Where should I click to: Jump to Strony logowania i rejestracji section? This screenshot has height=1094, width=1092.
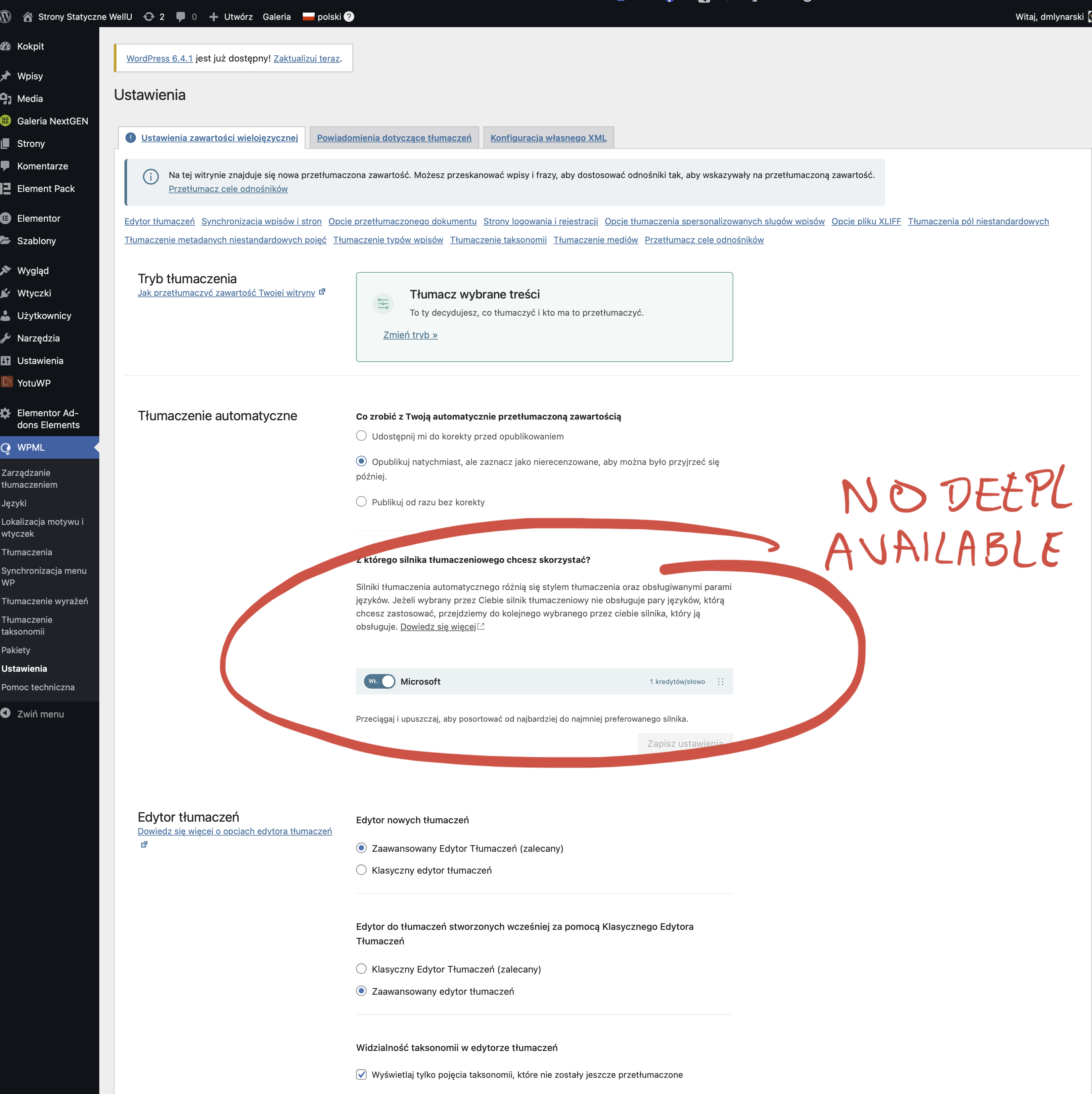[x=540, y=221]
